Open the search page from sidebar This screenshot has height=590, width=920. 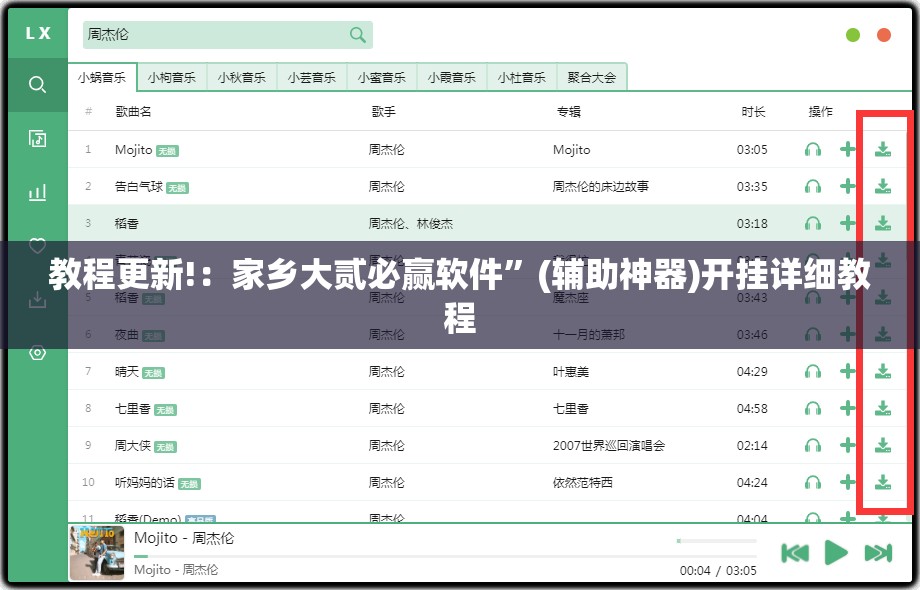[37, 85]
